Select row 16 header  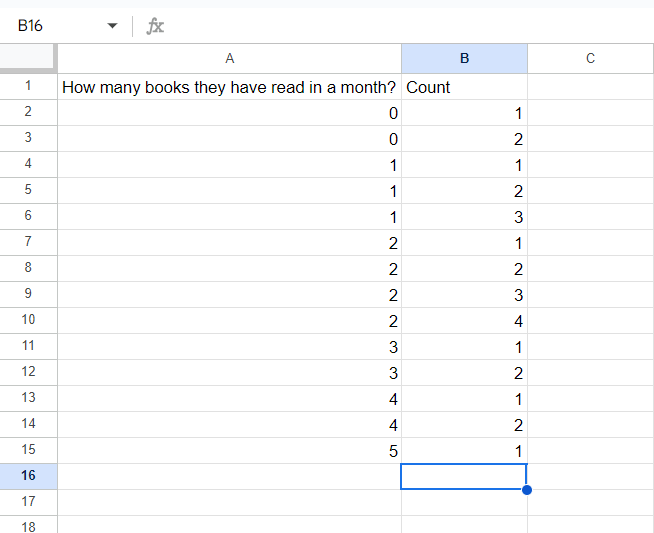pyautogui.click(x=28, y=477)
